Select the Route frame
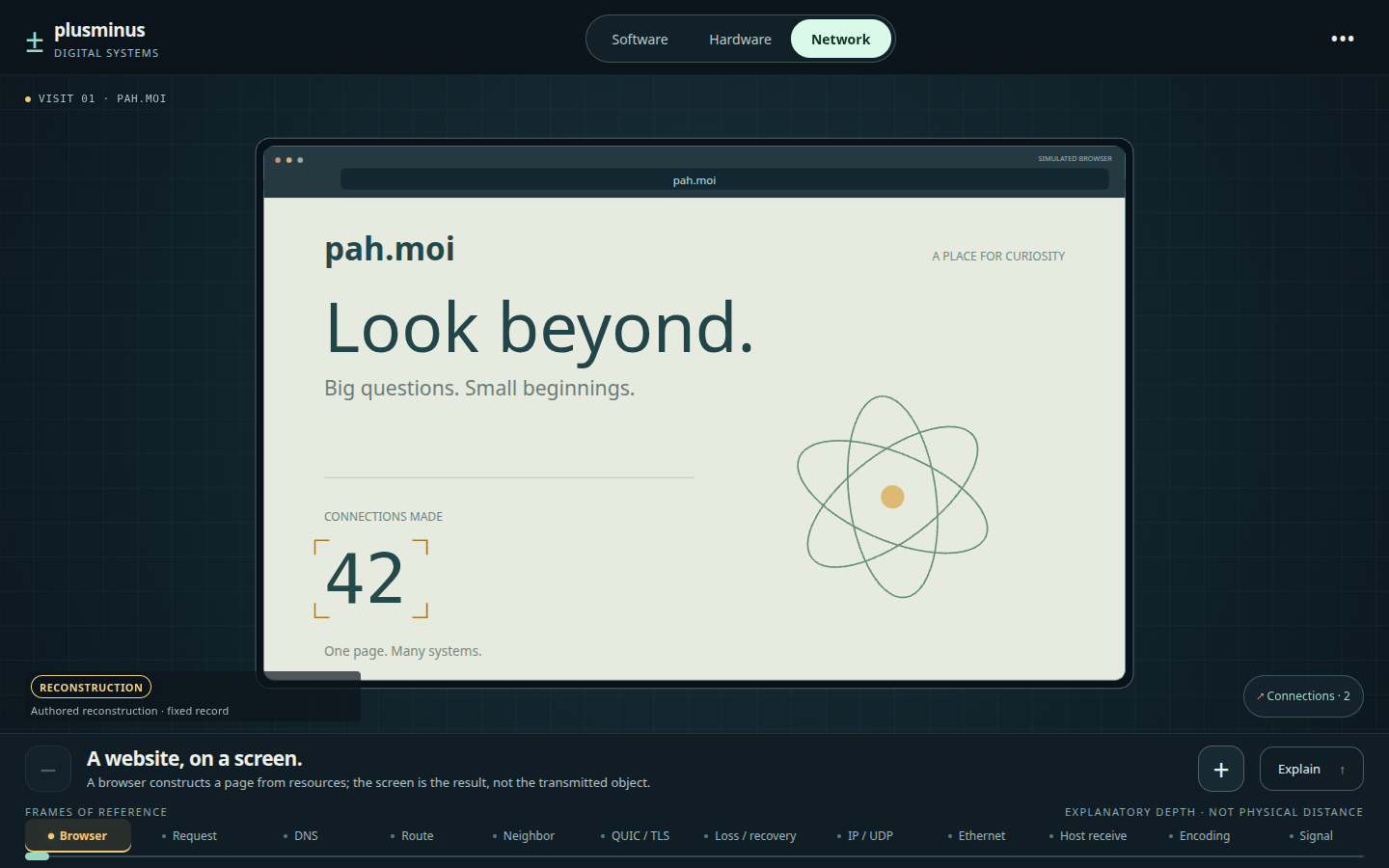Viewport: 1389px width, 868px height. click(x=413, y=836)
